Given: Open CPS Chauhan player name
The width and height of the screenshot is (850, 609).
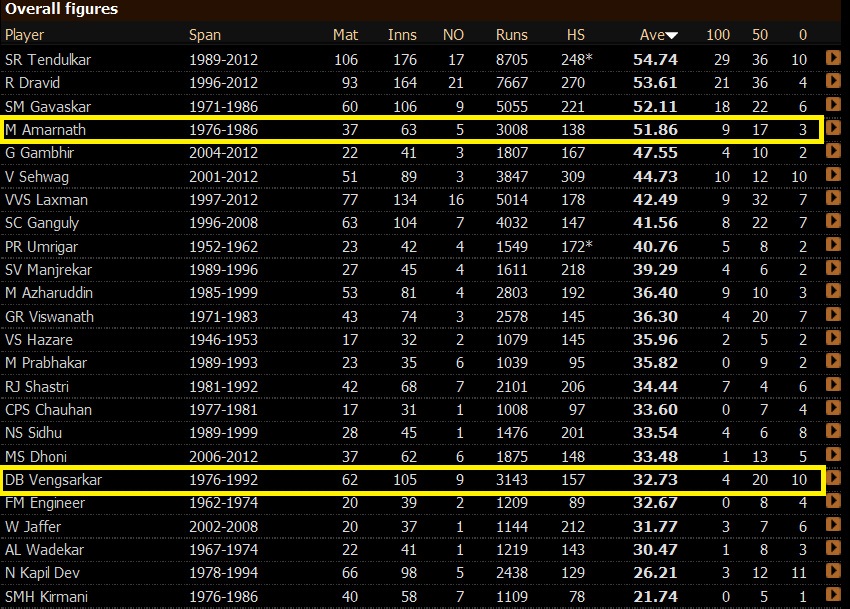Looking at the screenshot, I should 49,410.
